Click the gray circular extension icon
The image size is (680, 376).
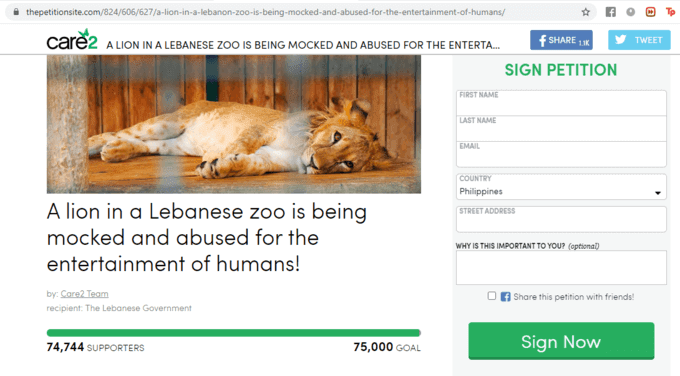[631, 12]
